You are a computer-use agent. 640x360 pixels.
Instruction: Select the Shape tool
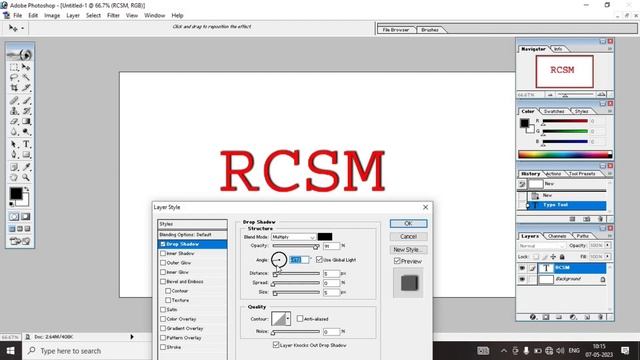coord(26,155)
